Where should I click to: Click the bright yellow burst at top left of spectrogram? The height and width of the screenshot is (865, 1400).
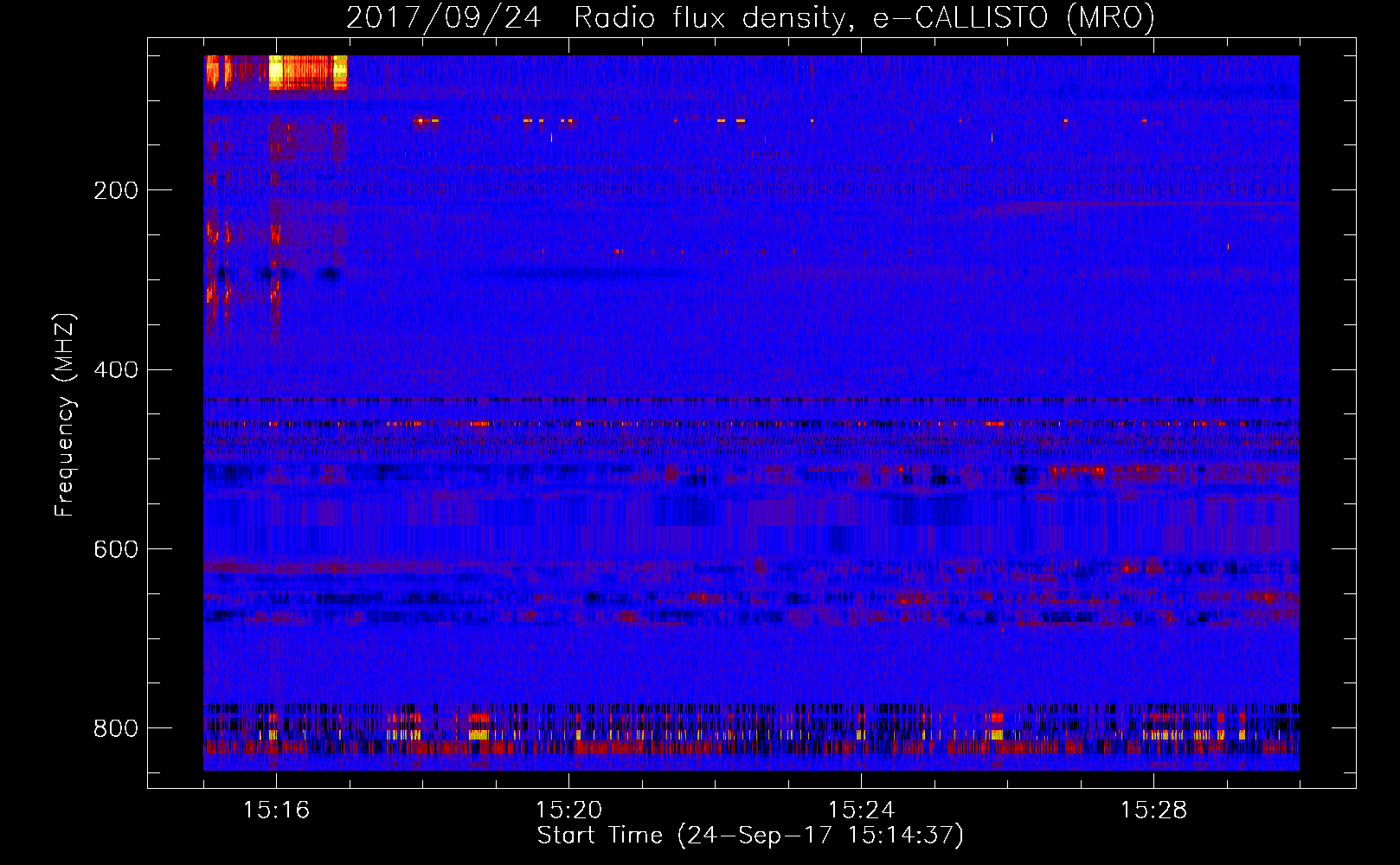pos(307,73)
